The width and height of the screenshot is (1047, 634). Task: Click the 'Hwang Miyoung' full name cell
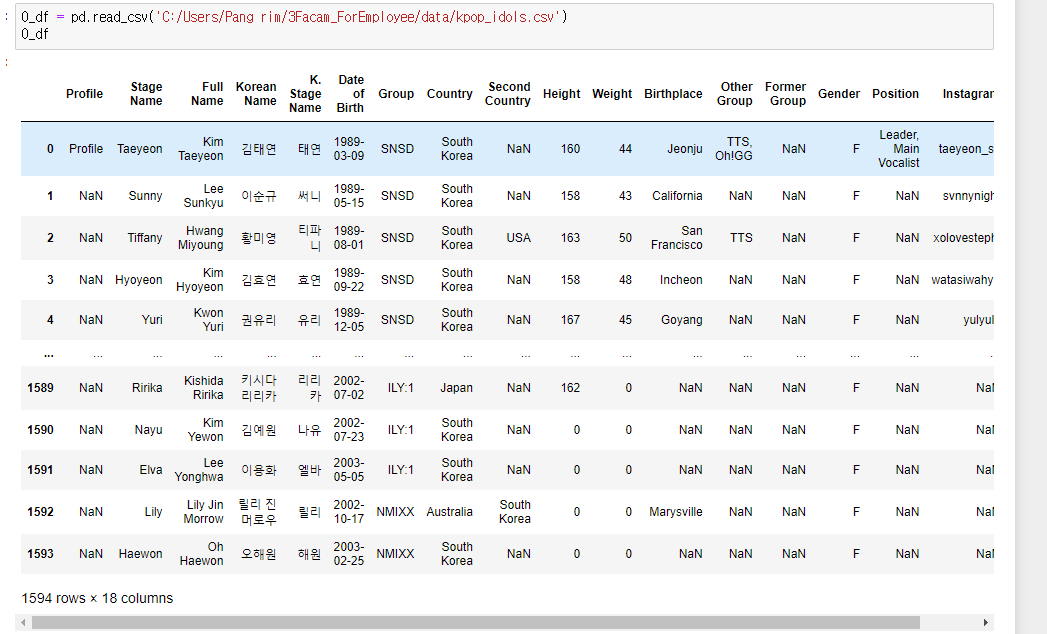tap(201, 238)
